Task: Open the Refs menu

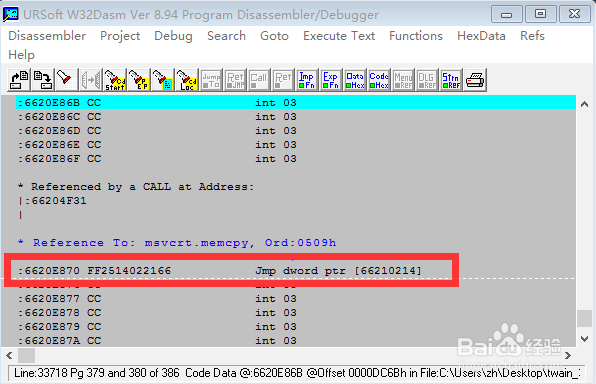Action: pos(533,36)
